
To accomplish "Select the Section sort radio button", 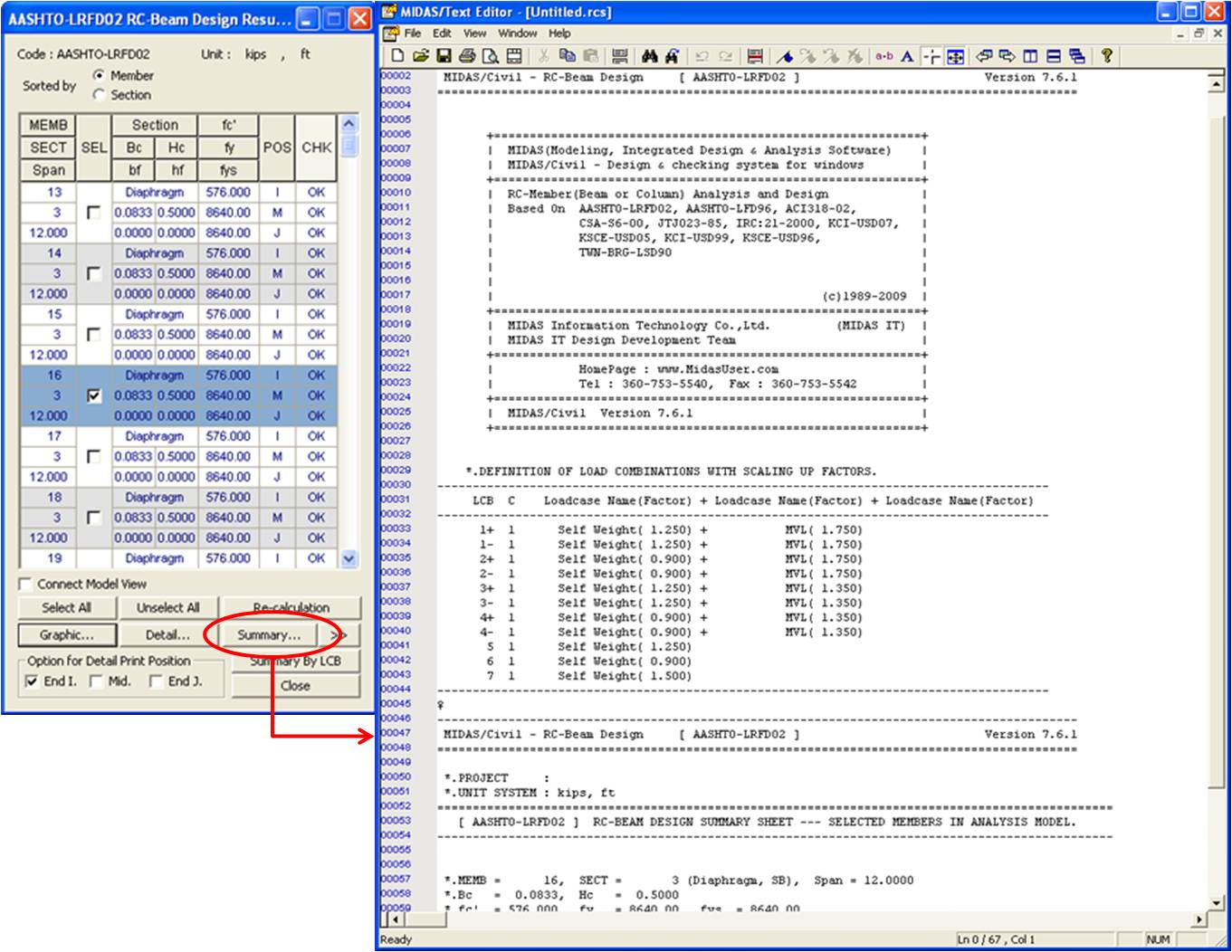I will tap(99, 94).
